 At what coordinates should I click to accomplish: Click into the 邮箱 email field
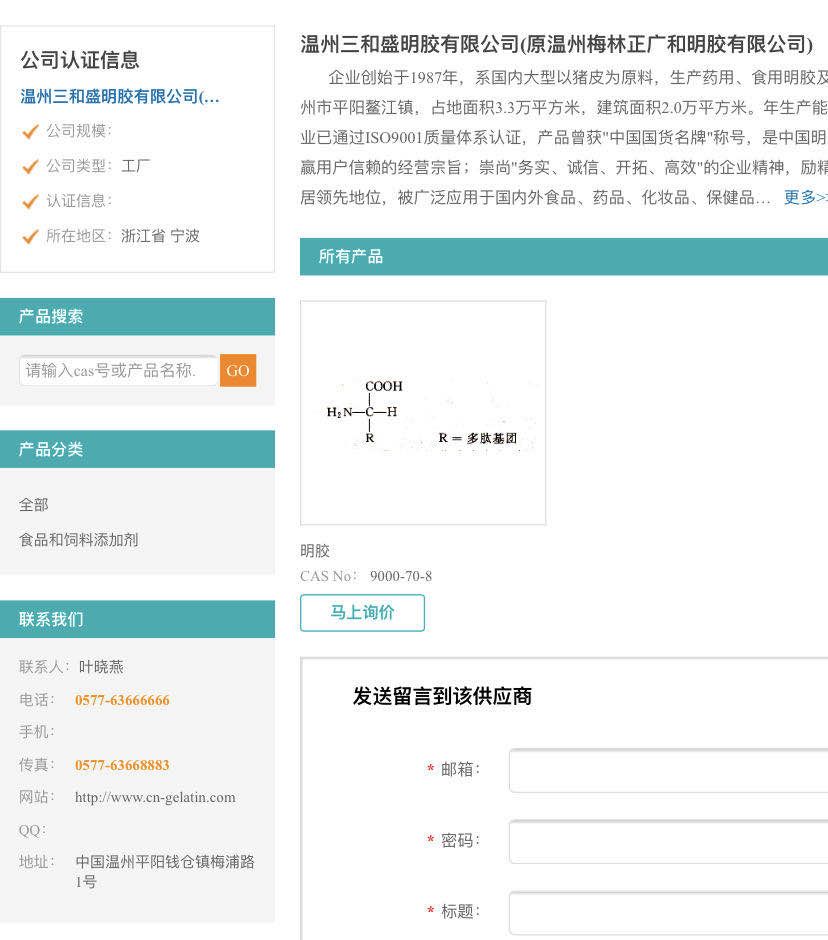[668, 770]
